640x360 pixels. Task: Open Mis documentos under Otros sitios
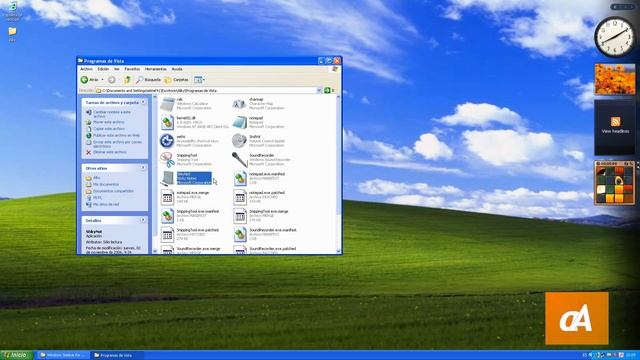coord(106,184)
